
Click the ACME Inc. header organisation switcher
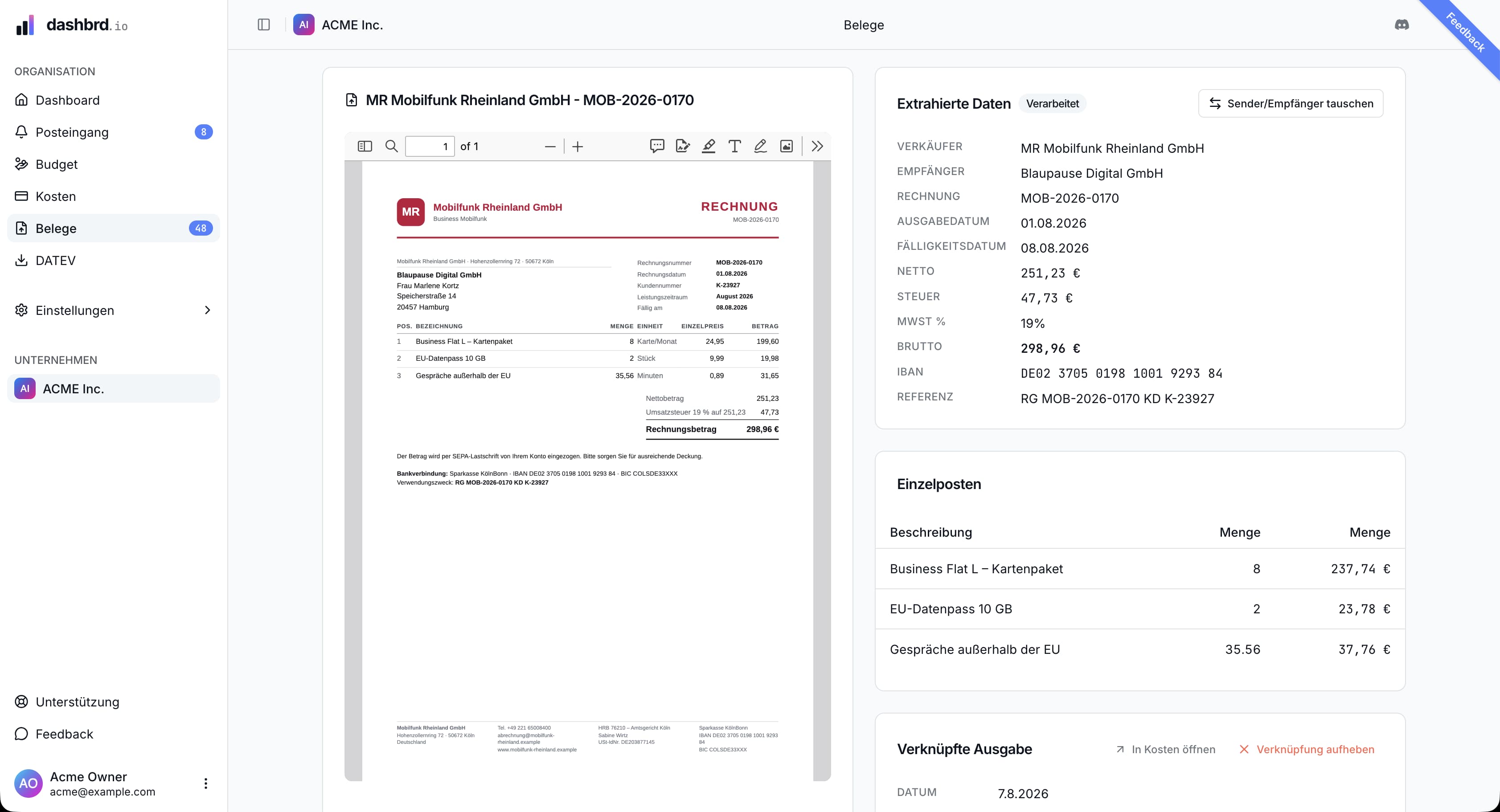pyautogui.click(x=338, y=24)
